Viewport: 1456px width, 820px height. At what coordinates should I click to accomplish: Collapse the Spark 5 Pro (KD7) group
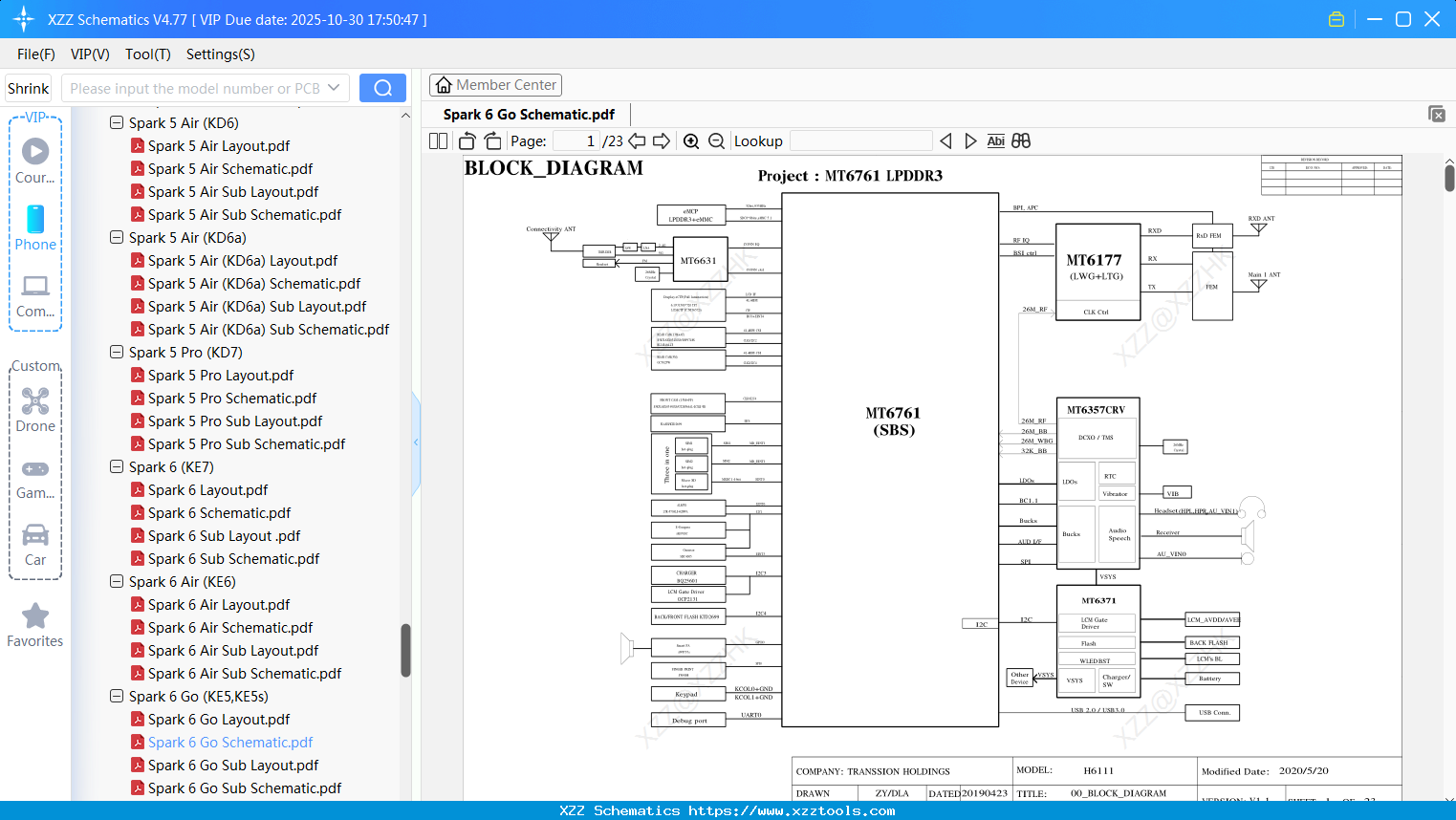[x=116, y=352]
